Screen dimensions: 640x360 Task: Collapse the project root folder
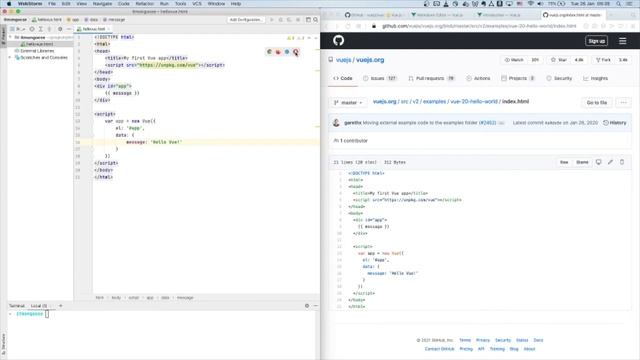11,37
